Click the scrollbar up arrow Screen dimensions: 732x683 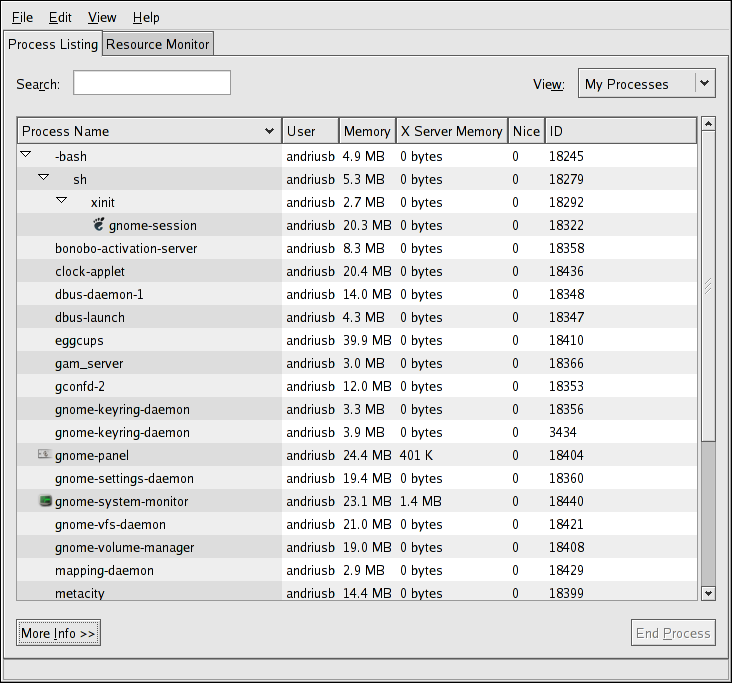pyautogui.click(x=708, y=124)
